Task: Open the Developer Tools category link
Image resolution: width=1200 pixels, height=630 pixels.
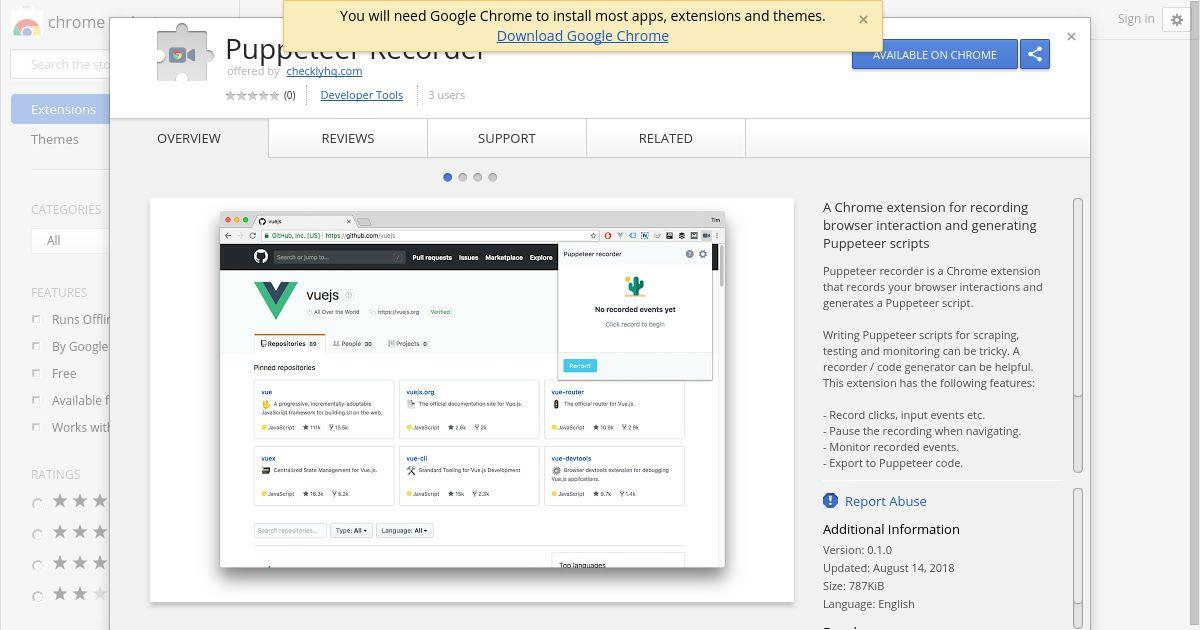Action: (x=361, y=95)
